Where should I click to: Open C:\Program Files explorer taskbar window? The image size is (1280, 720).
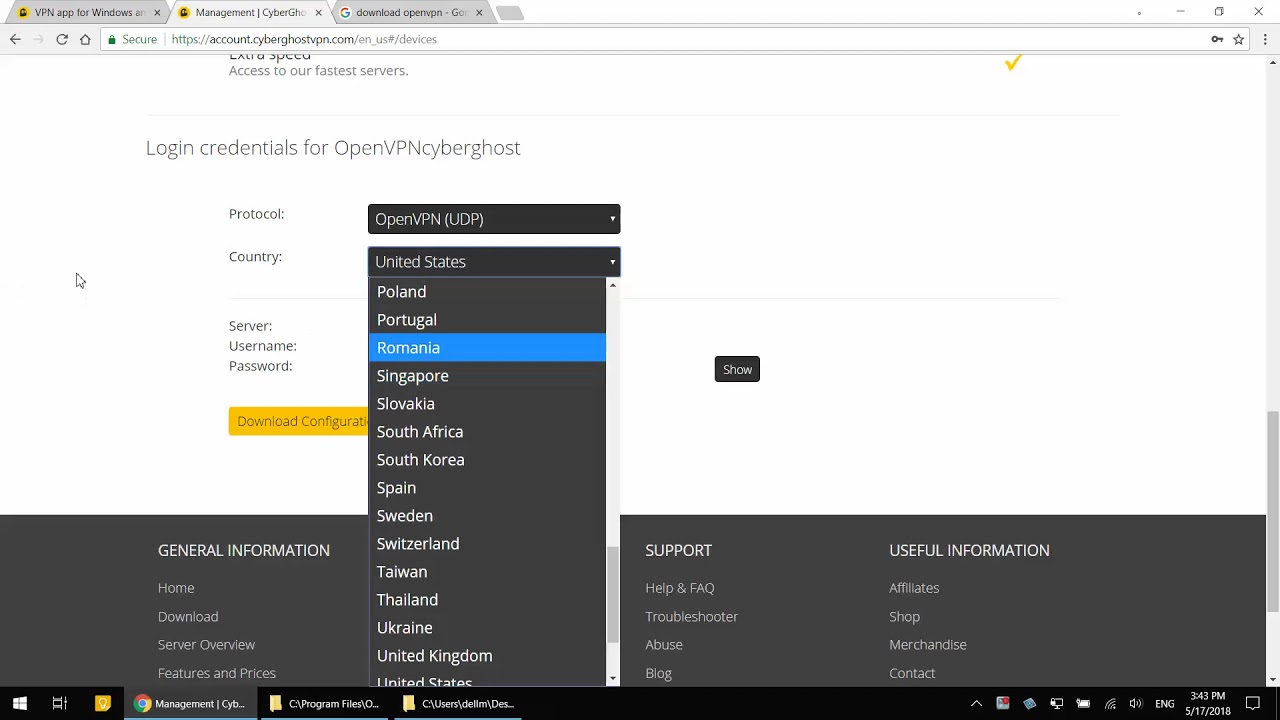(x=325, y=703)
